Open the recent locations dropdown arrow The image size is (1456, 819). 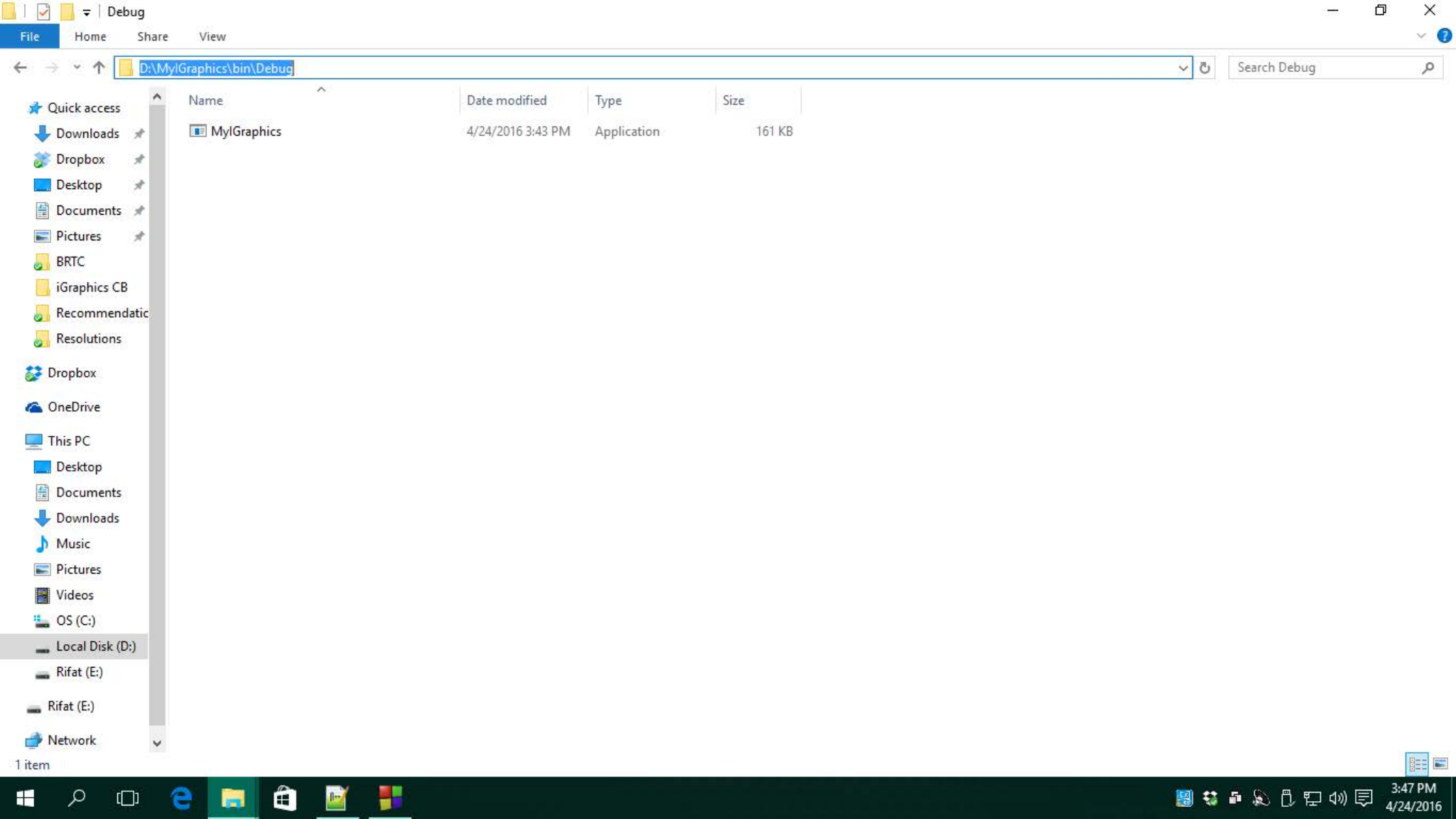pyautogui.click(x=77, y=68)
